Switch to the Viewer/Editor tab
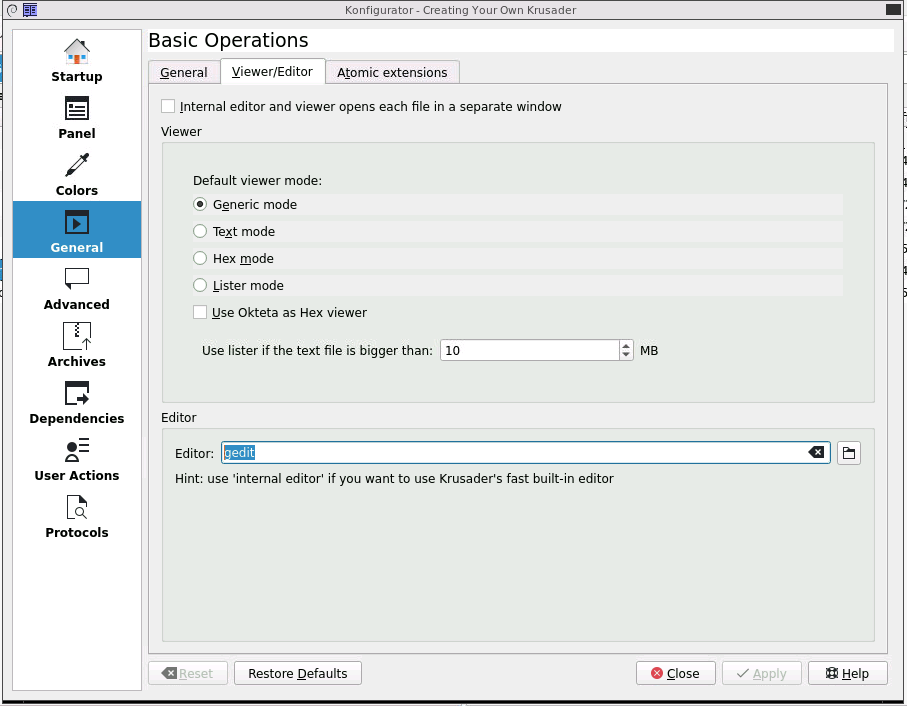Screen dimensions: 907x706 click(272, 71)
